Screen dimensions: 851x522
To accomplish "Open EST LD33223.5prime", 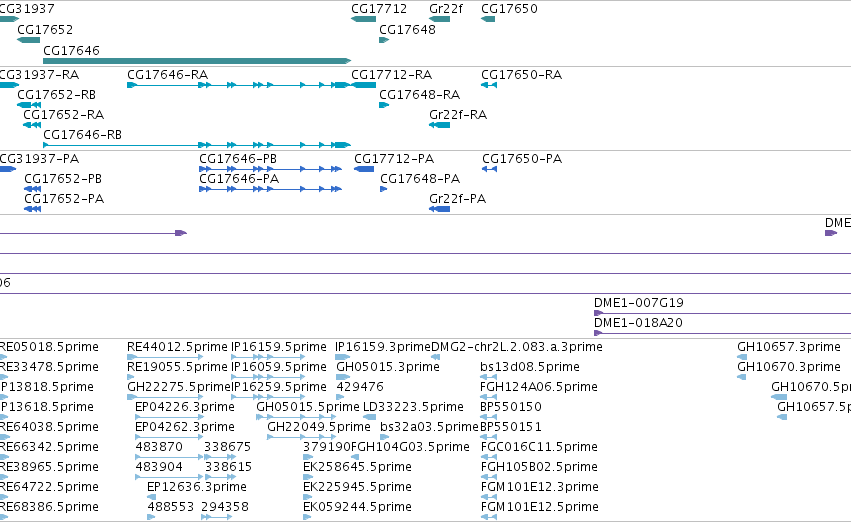I will (413, 407).
